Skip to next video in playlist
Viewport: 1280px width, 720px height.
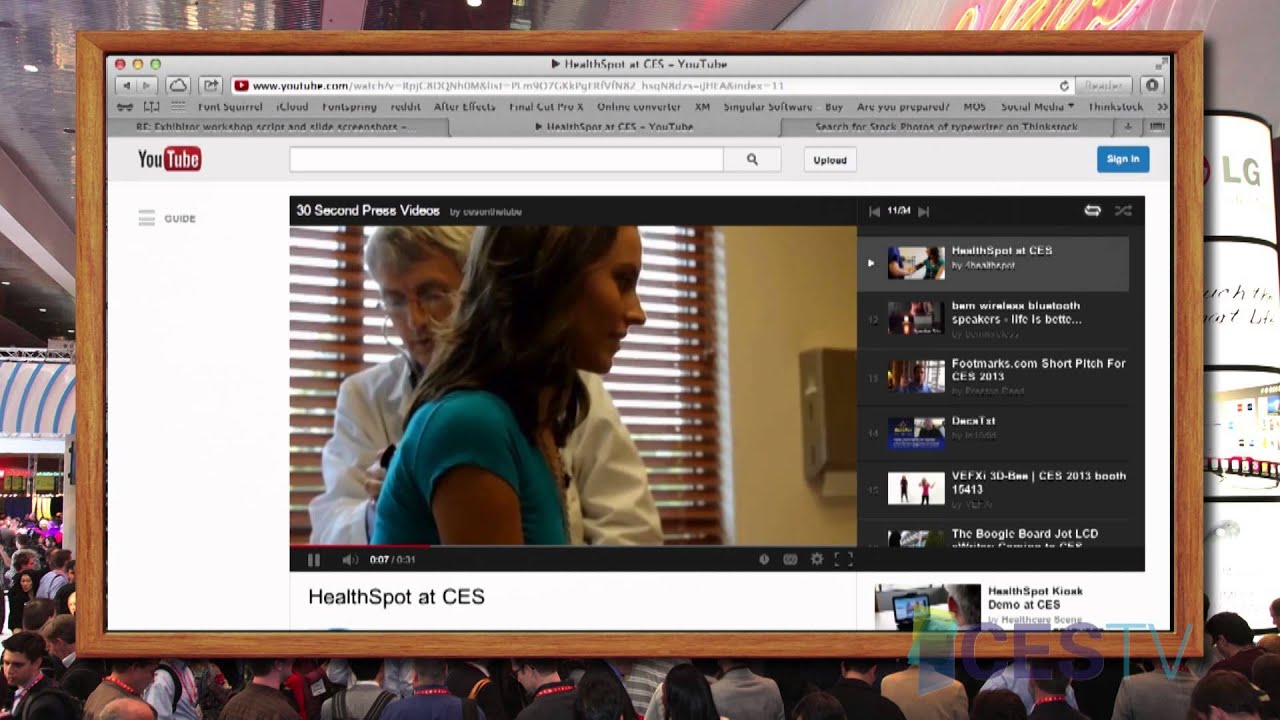click(923, 211)
